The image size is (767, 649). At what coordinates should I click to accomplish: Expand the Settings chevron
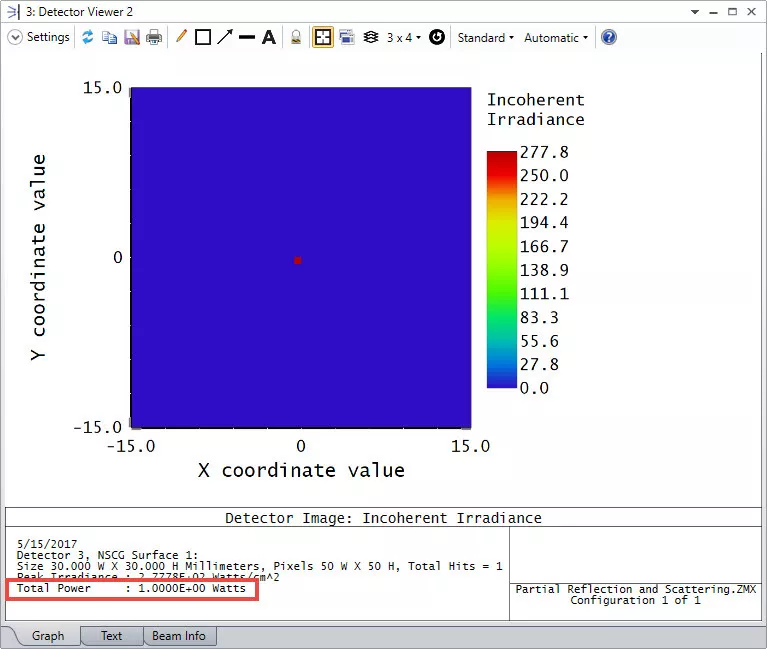[15, 37]
